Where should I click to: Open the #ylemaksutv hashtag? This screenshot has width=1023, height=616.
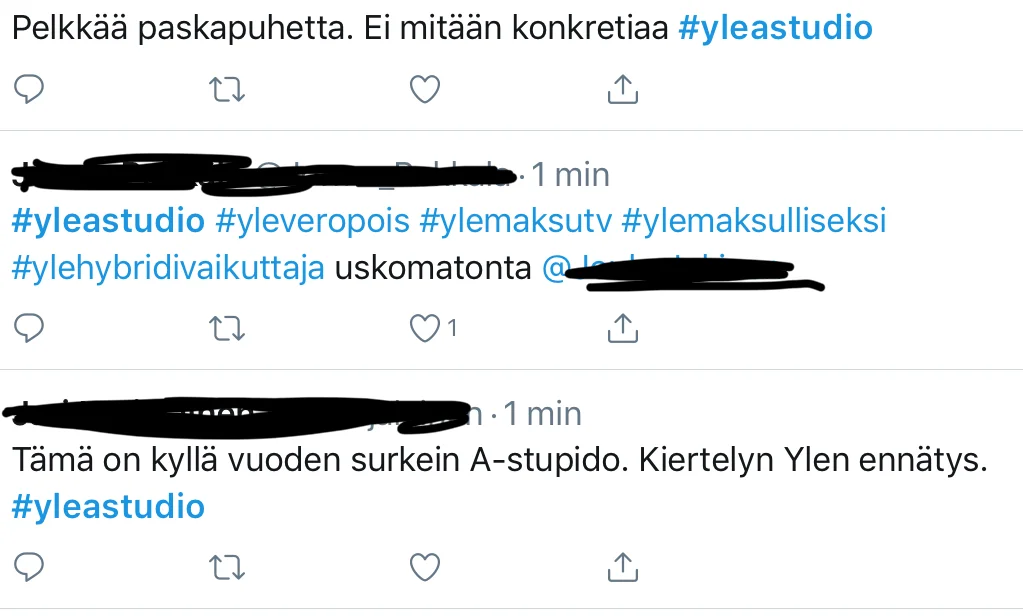coord(515,221)
